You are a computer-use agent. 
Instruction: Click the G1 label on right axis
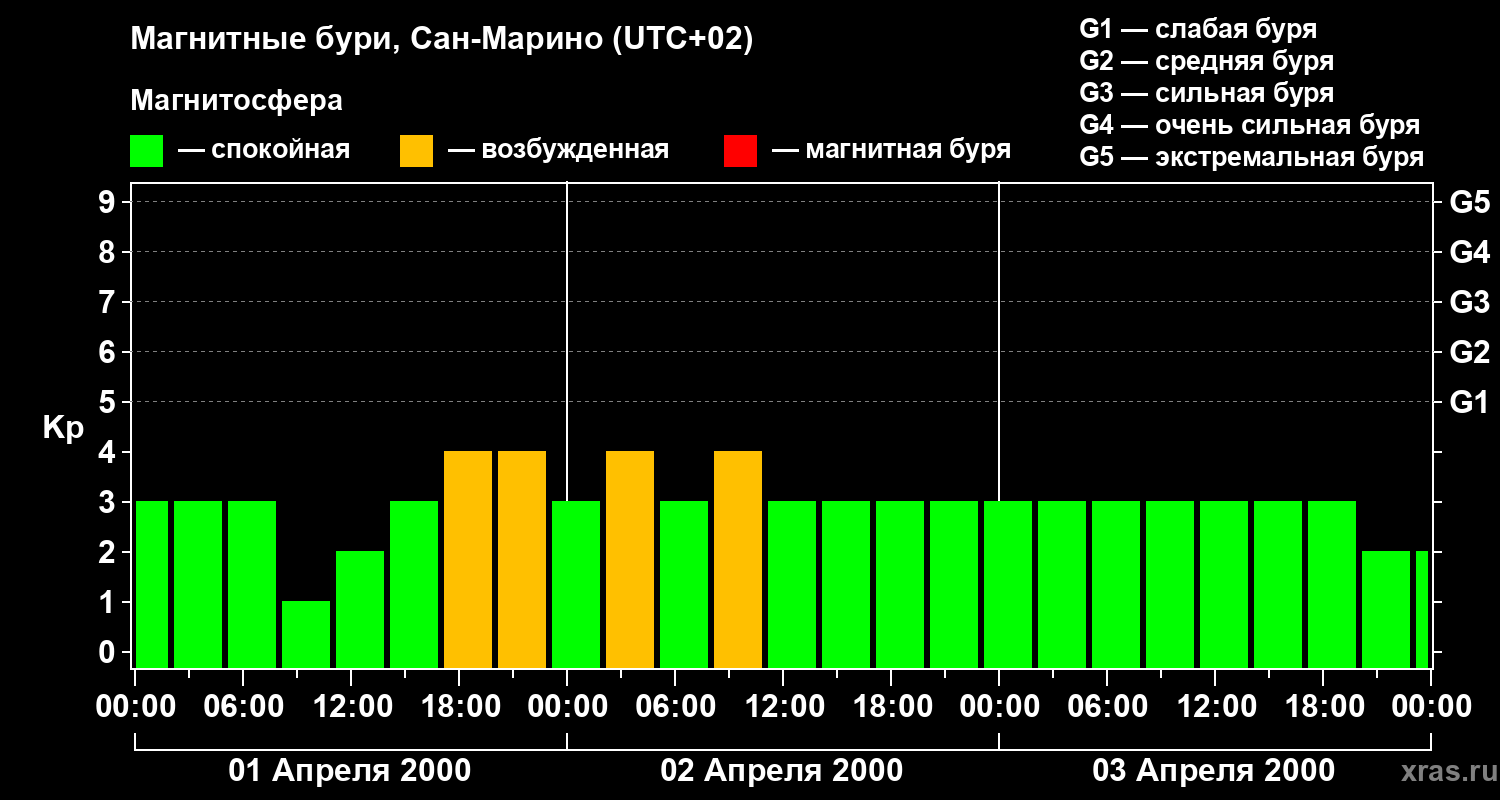[1469, 403]
